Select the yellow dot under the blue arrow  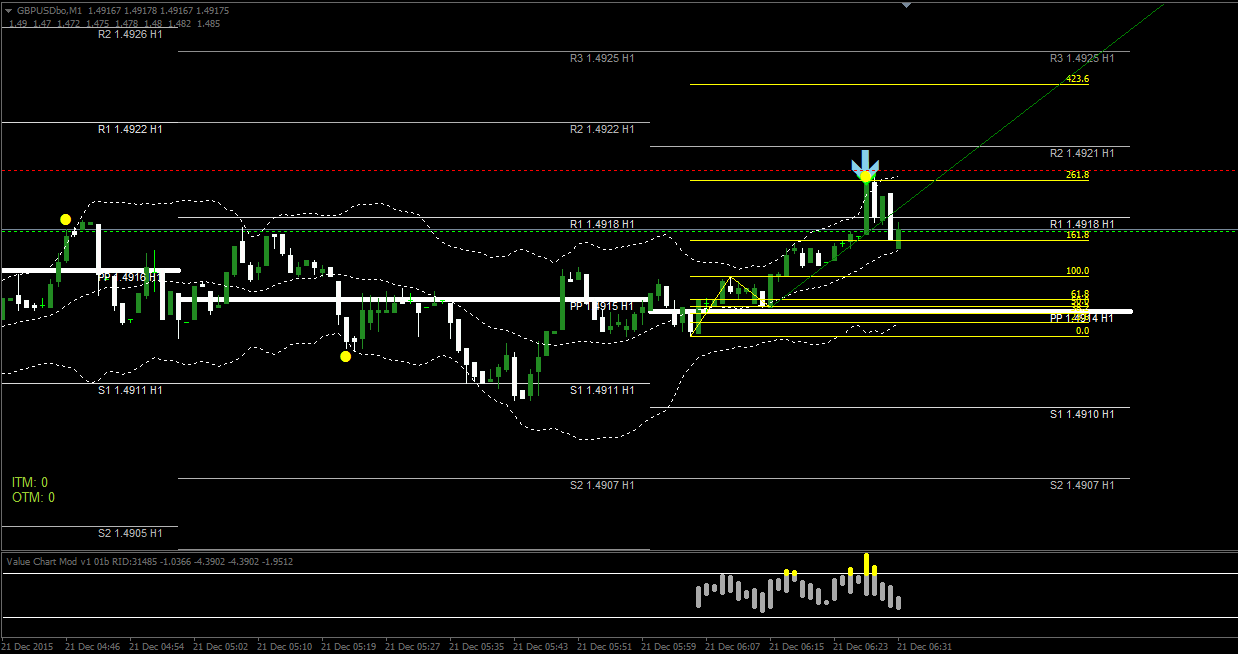(x=866, y=176)
